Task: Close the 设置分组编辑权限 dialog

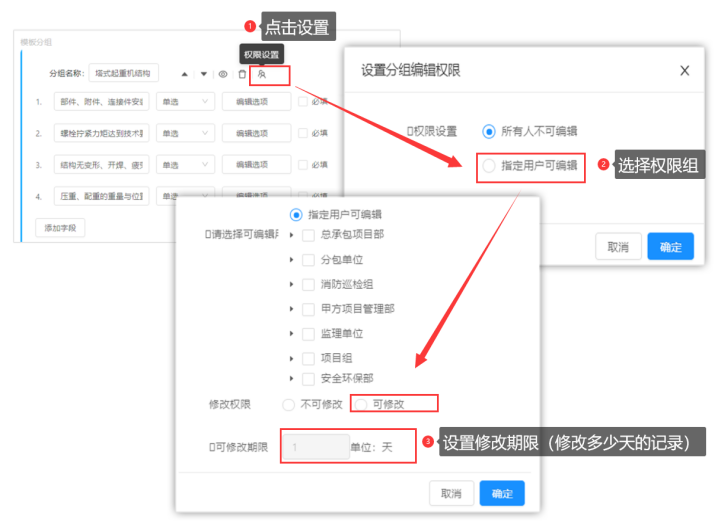Action: click(684, 70)
